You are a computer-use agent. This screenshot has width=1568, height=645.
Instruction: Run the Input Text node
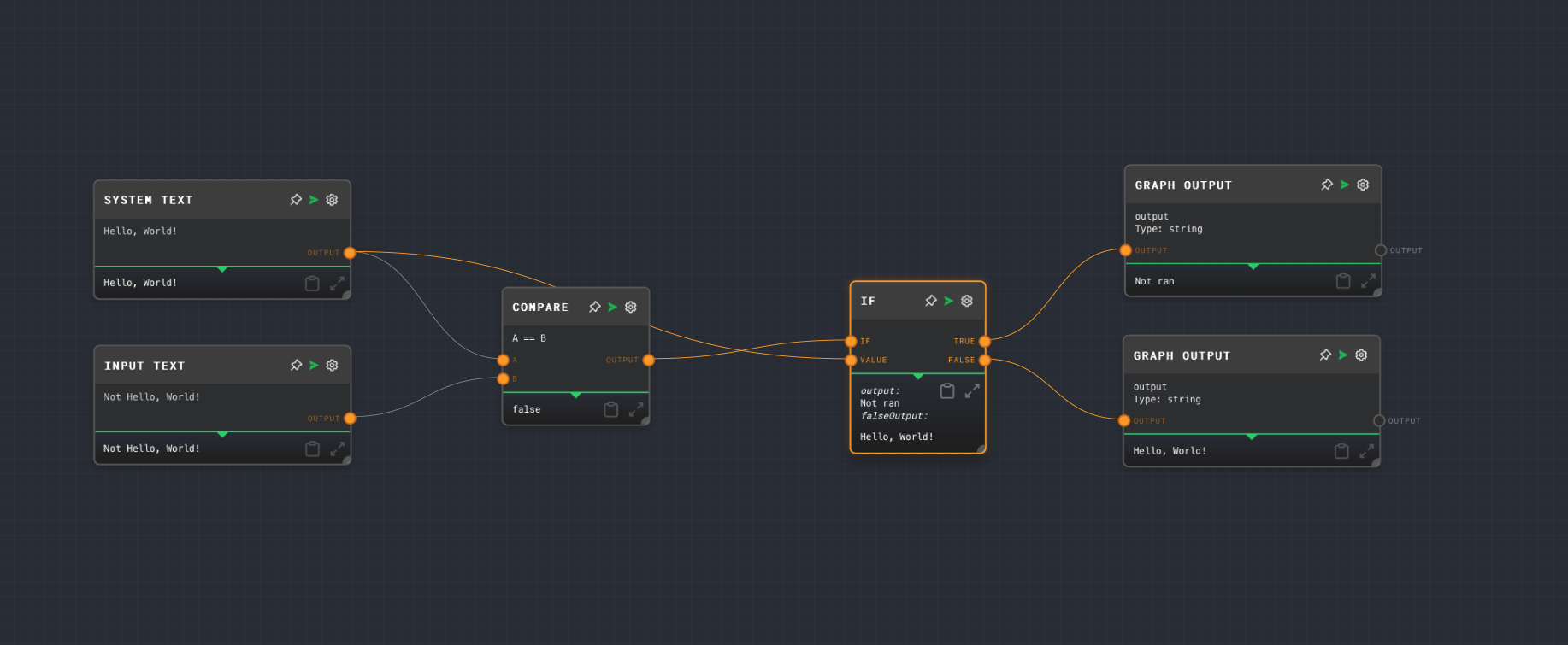(314, 366)
